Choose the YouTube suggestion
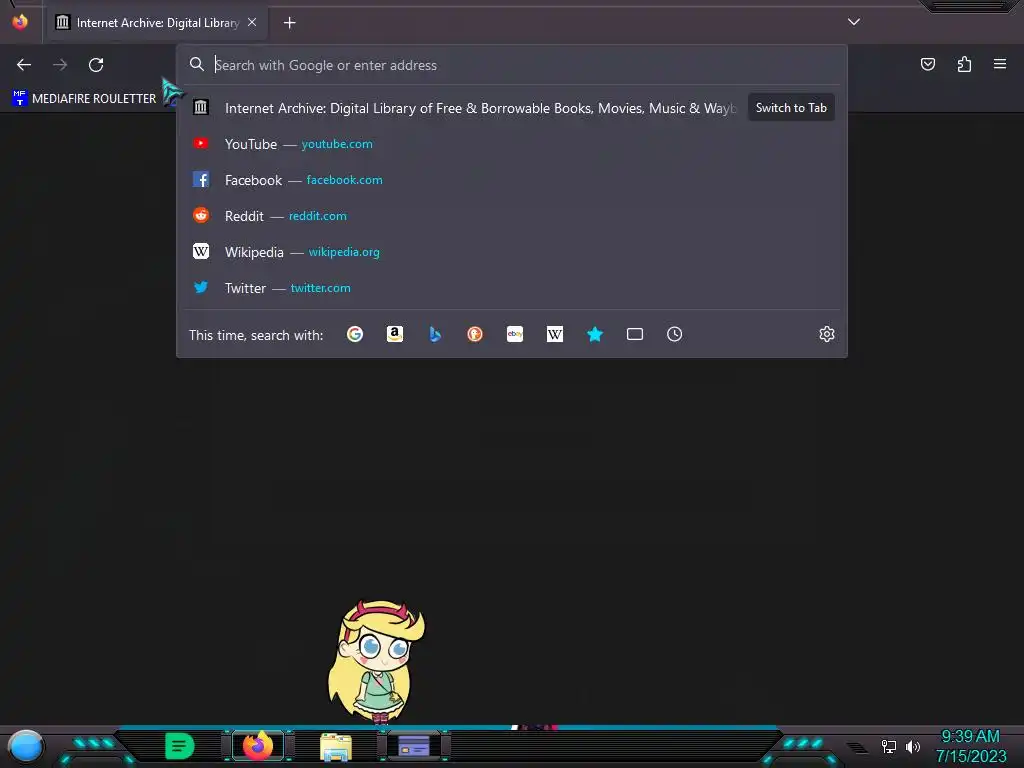The height and width of the screenshot is (768, 1024). pos(513,144)
